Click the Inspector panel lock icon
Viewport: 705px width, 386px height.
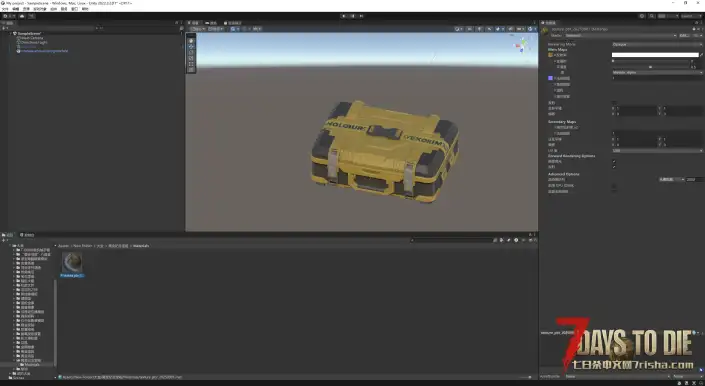[x=696, y=23]
